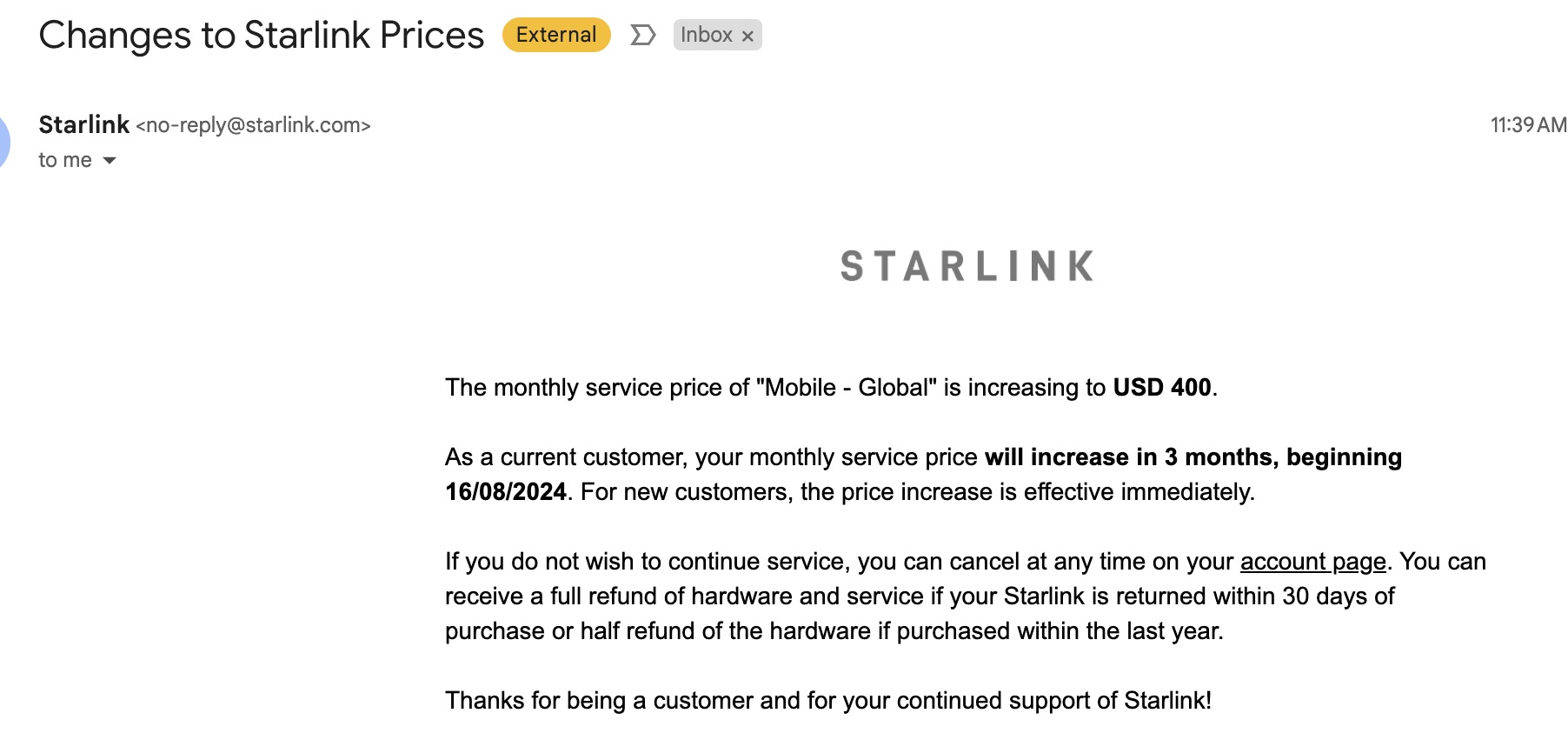The width and height of the screenshot is (1568, 753).
Task: Click the "Thanks for being a customer" line
Action: coord(828,701)
